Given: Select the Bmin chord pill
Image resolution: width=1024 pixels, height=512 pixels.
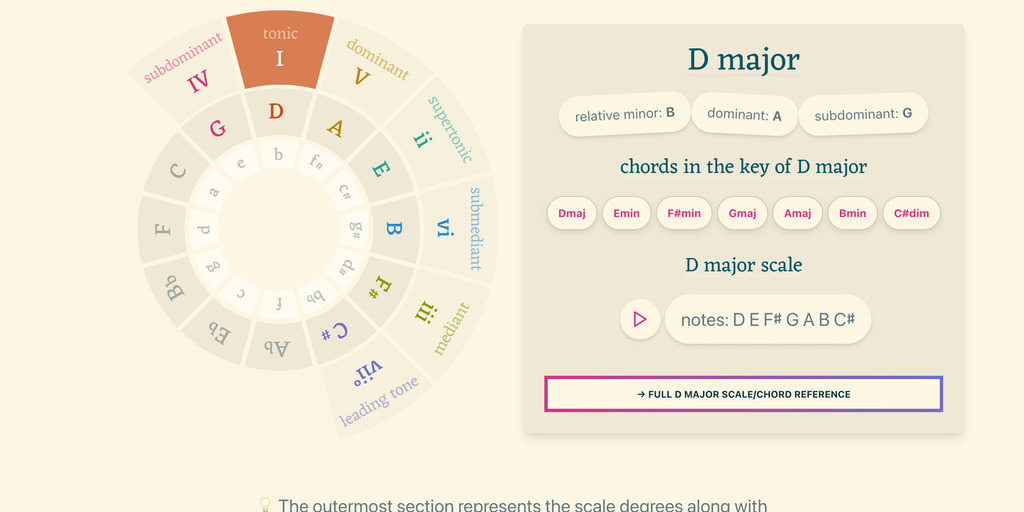Looking at the screenshot, I should [x=853, y=213].
